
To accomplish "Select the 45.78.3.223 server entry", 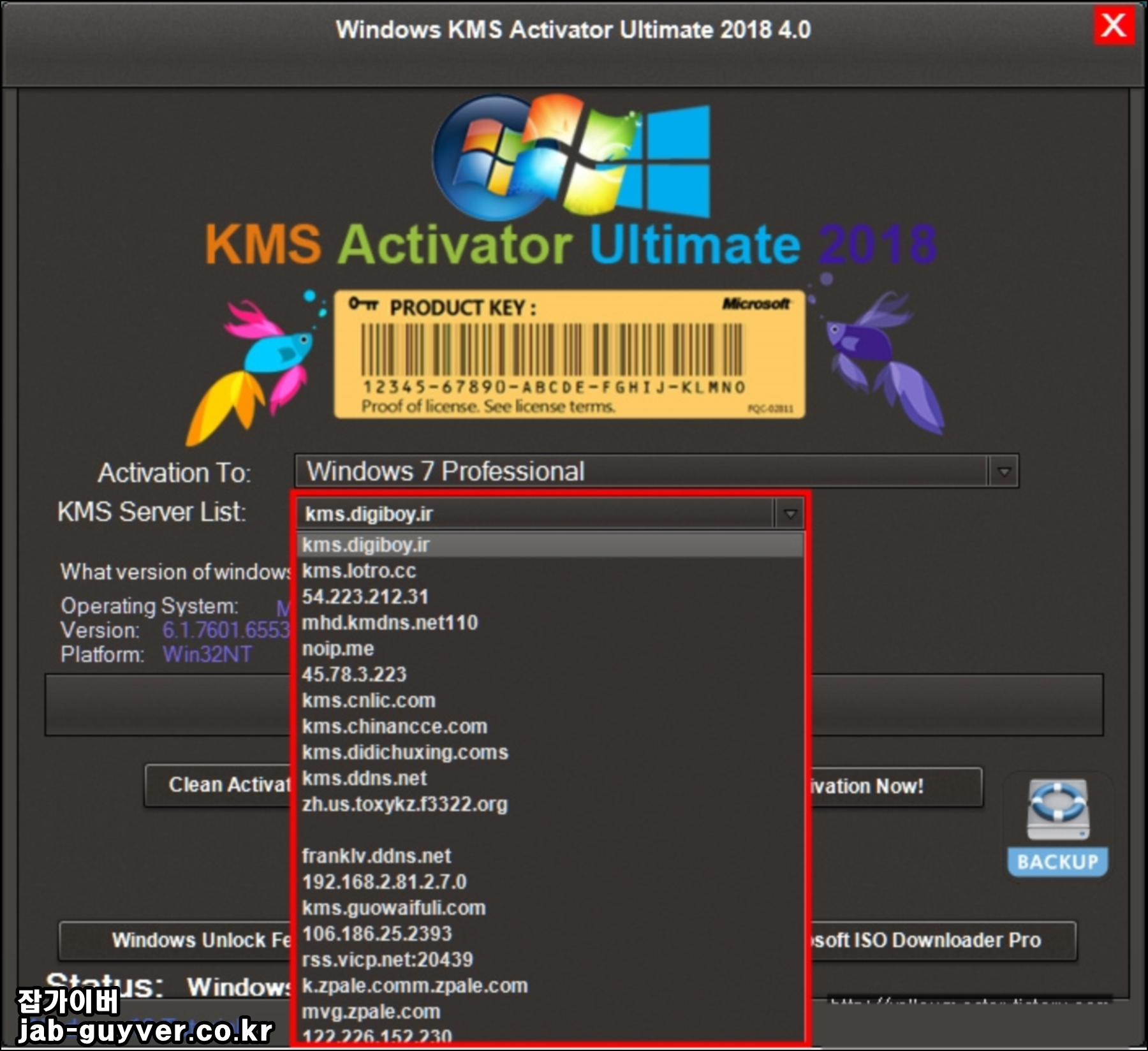I will [x=550, y=675].
